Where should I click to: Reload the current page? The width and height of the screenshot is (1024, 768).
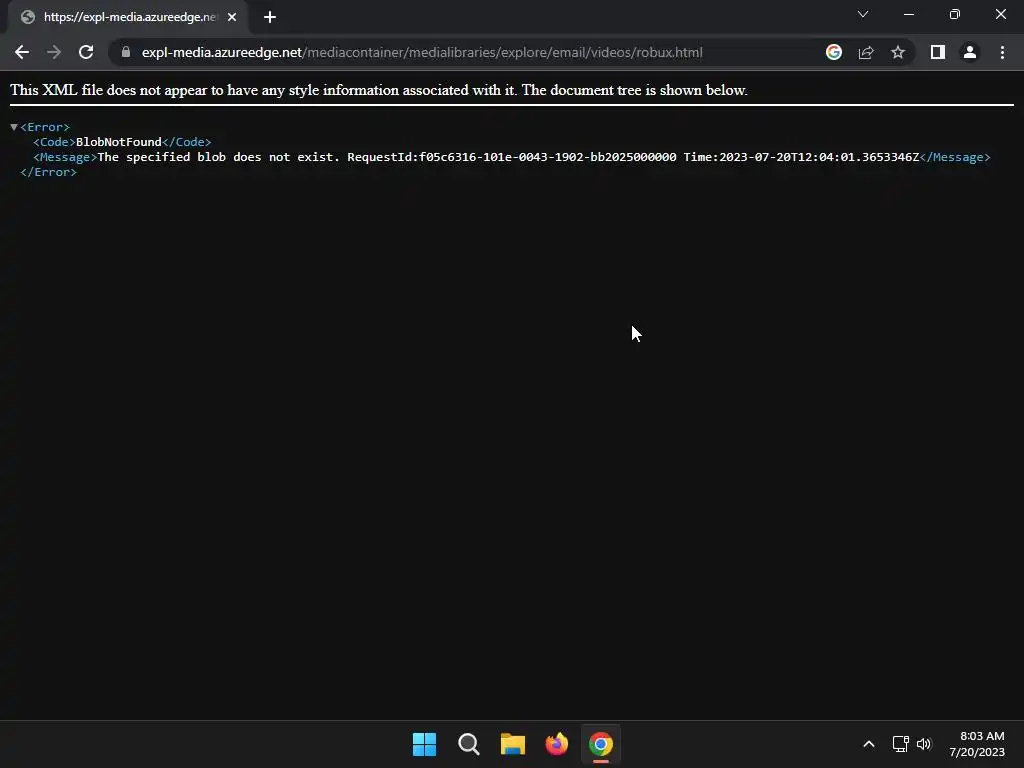pos(86,52)
